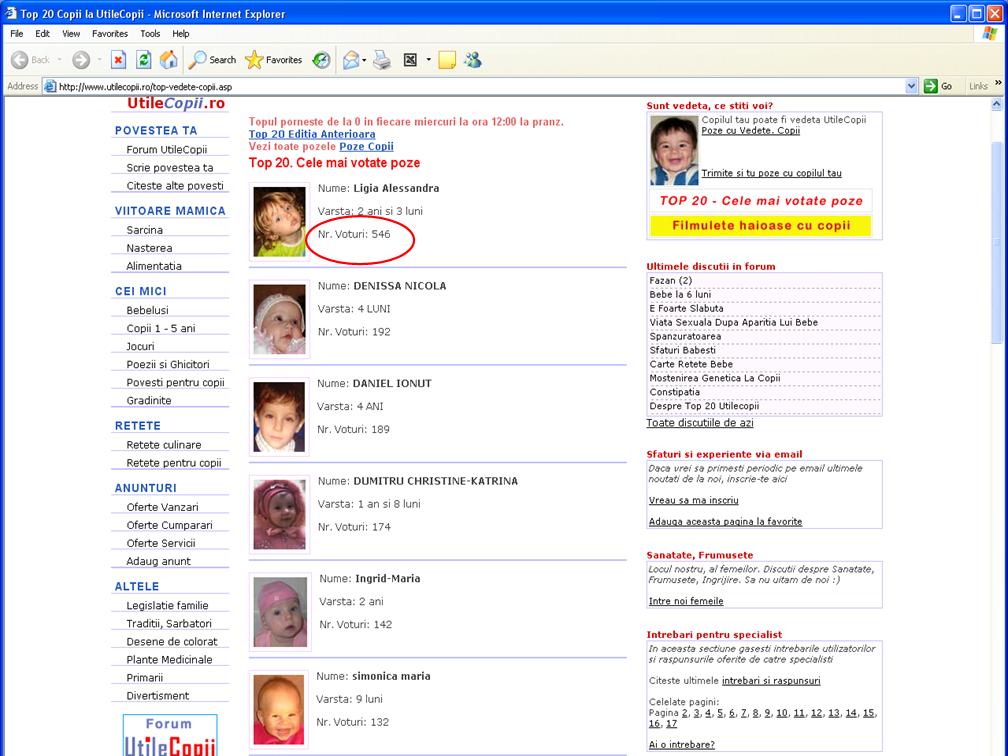Image resolution: width=1008 pixels, height=756 pixels.
Task: Open Forum UtileCopii sidebar link
Action: click(x=167, y=150)
